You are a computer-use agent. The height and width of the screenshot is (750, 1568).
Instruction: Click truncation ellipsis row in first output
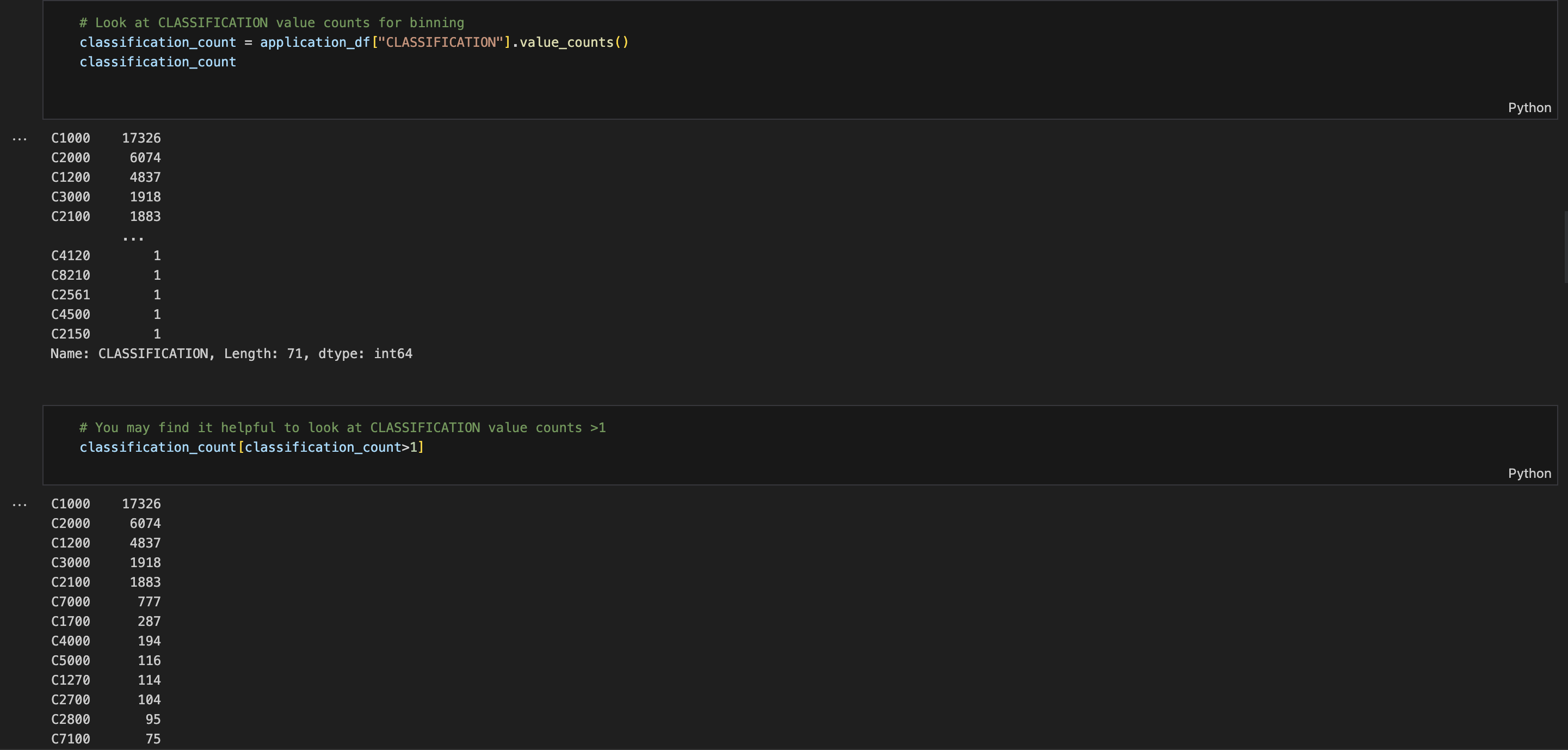pos(133,237)
